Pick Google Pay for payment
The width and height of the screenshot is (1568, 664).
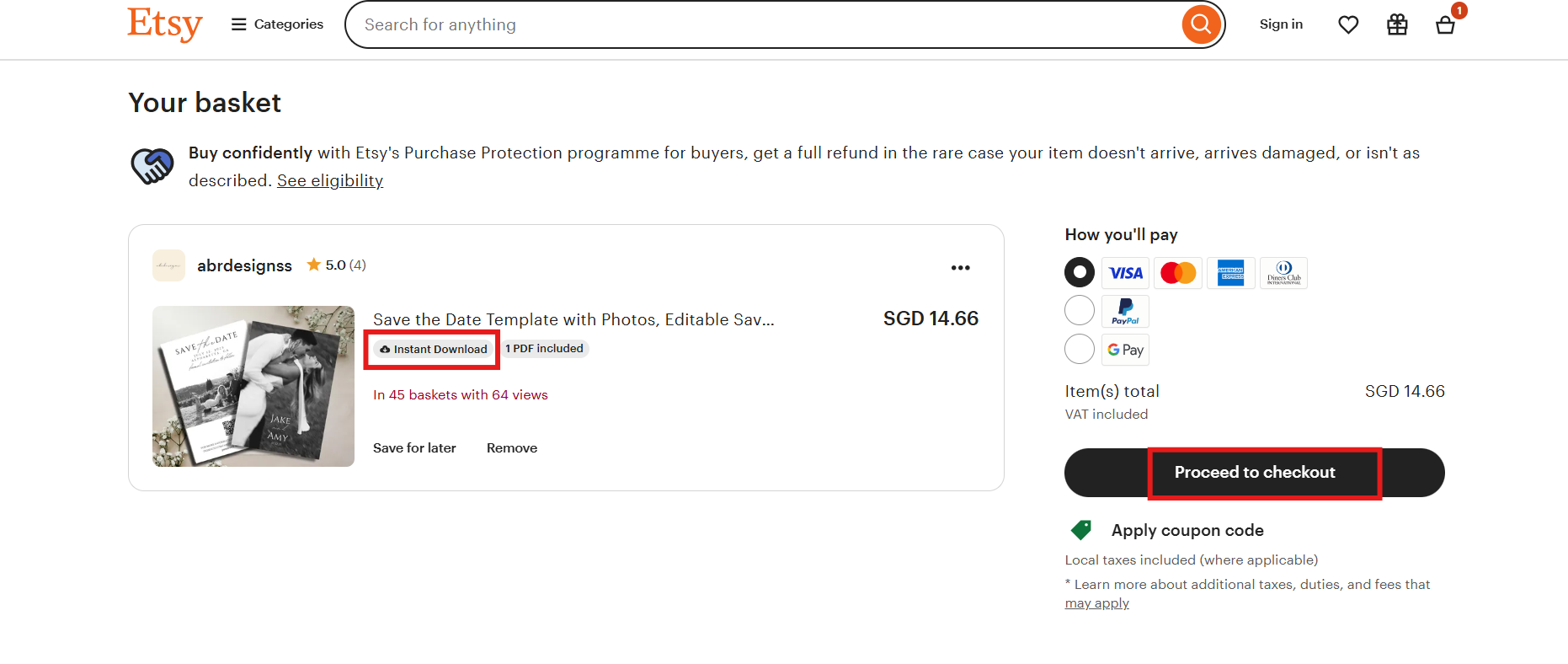click(x=1079, y=349)
